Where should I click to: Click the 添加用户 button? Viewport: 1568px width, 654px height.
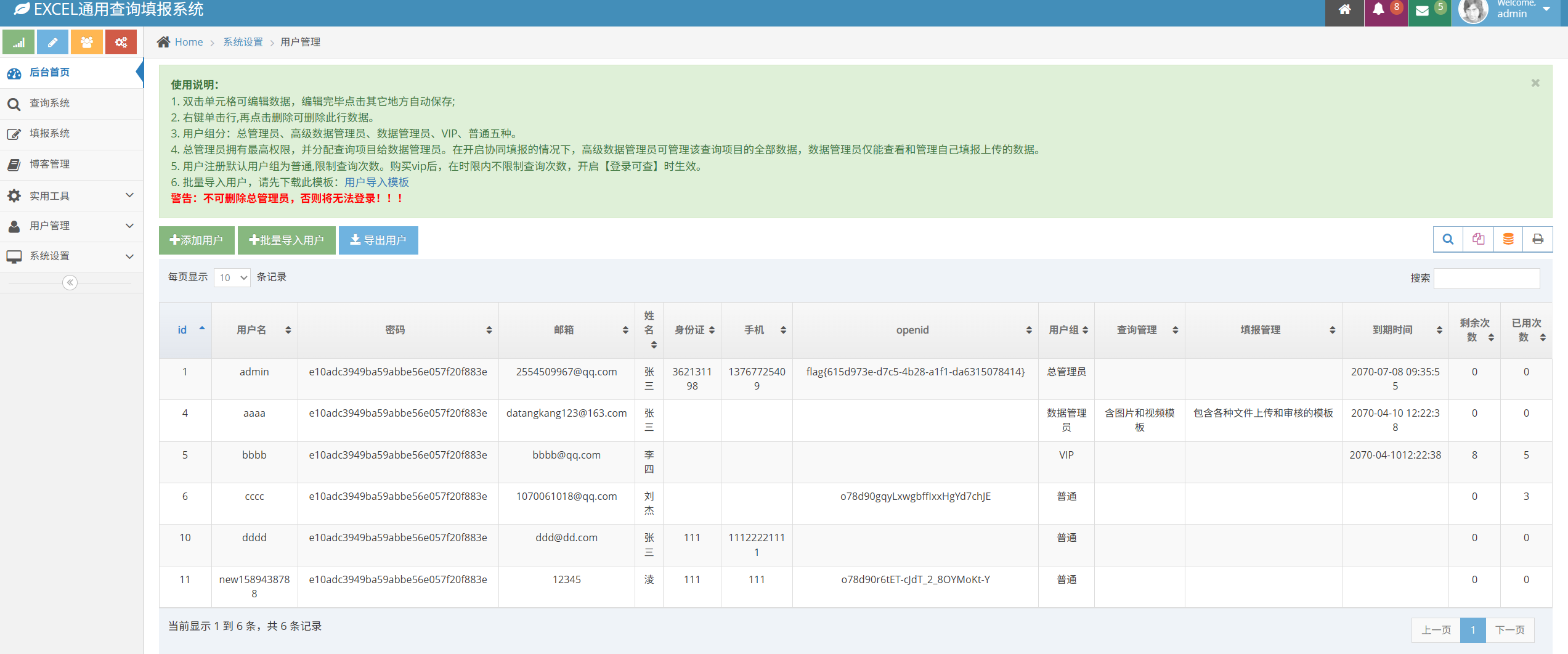(197, 240)
